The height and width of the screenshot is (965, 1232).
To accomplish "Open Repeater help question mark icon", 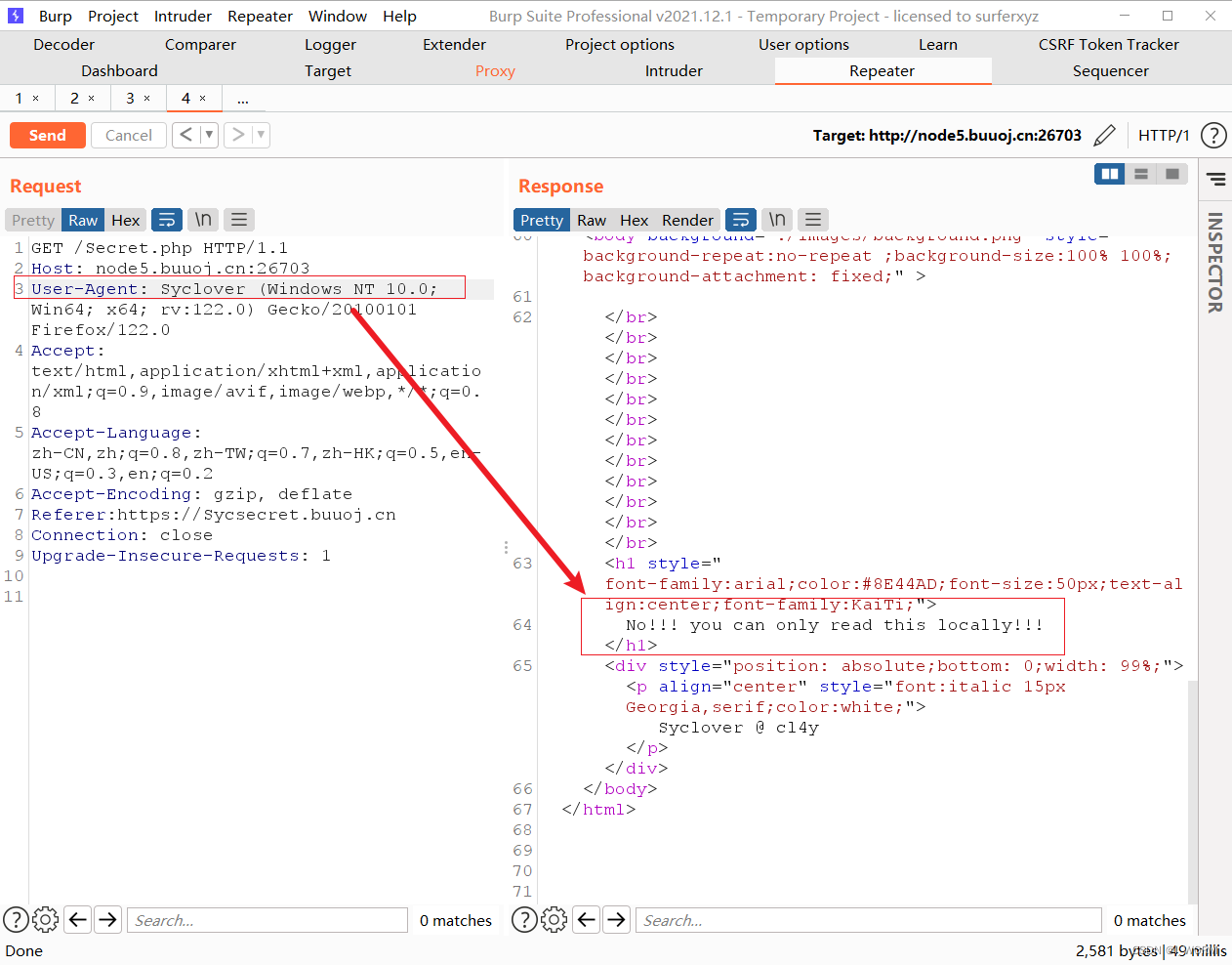I will point(1213,135).
